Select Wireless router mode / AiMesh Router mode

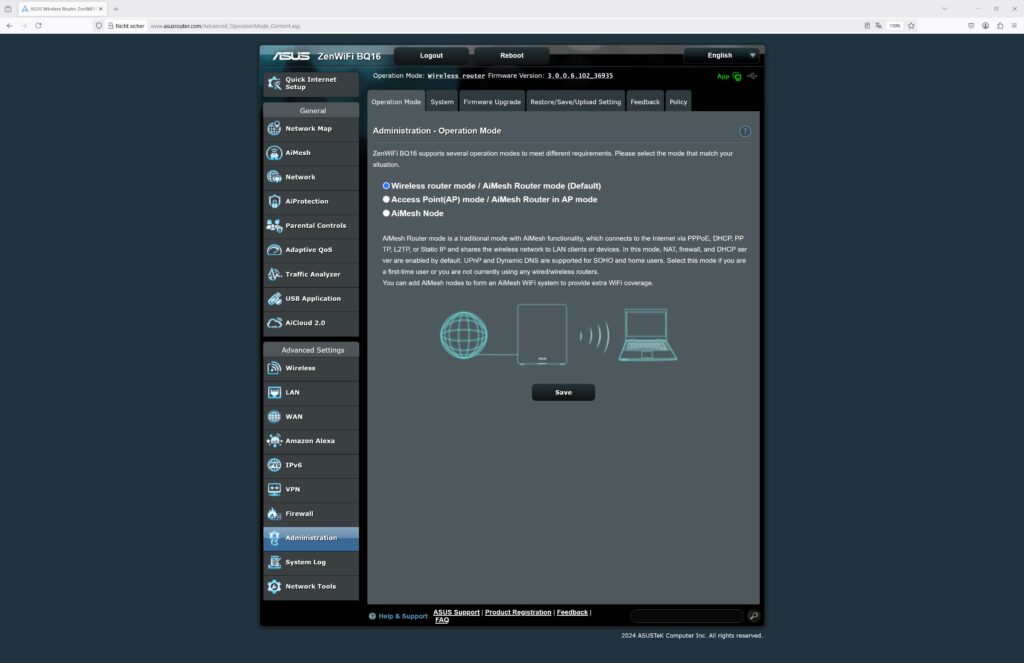(x=386, y=186)
